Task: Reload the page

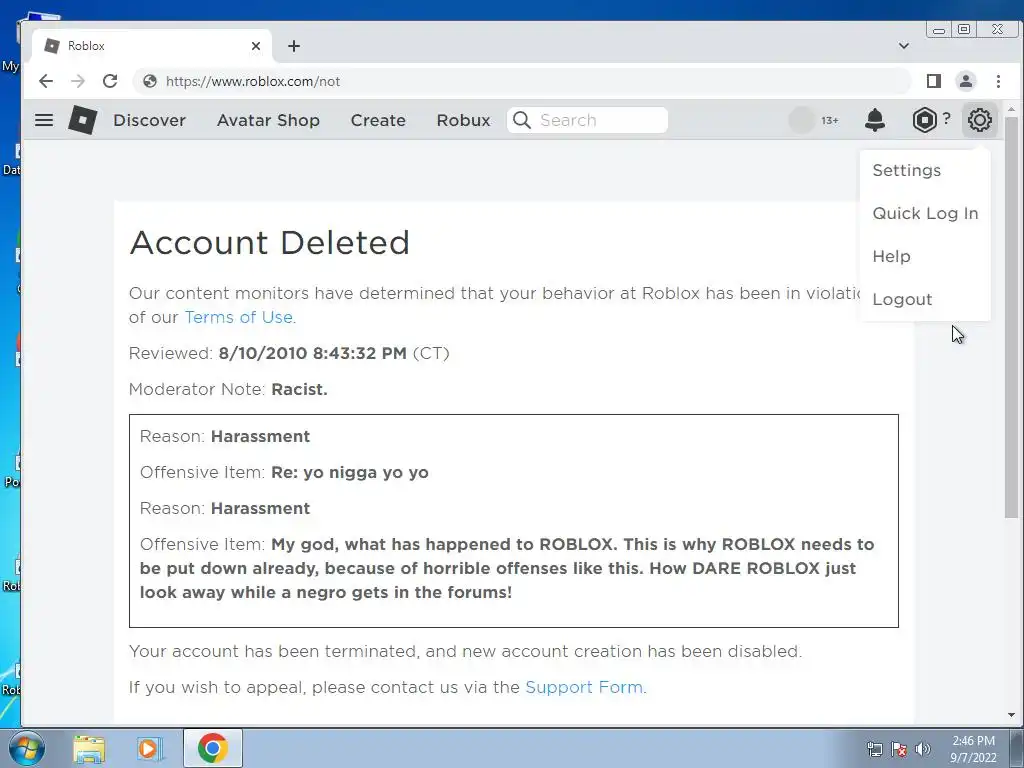Action: (110, 81)
